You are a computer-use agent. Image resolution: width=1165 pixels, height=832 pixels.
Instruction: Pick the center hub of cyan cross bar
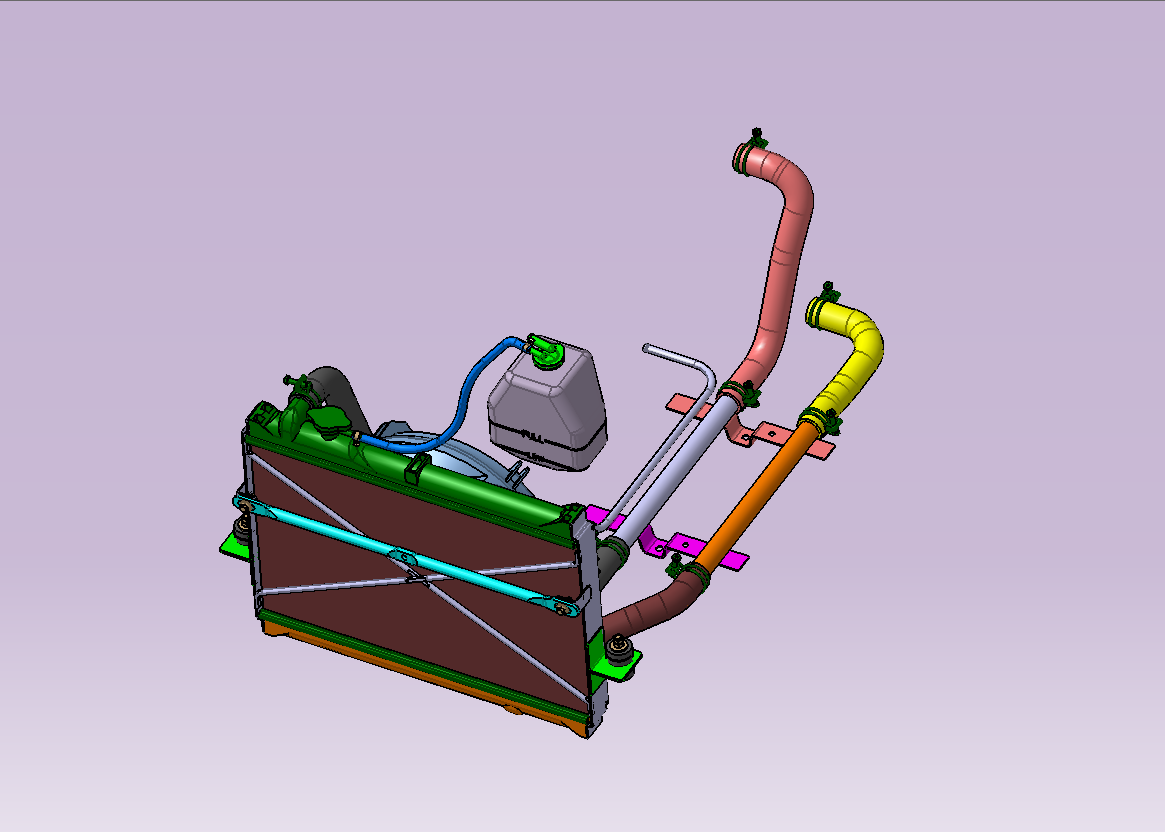(x=403, y=555)
